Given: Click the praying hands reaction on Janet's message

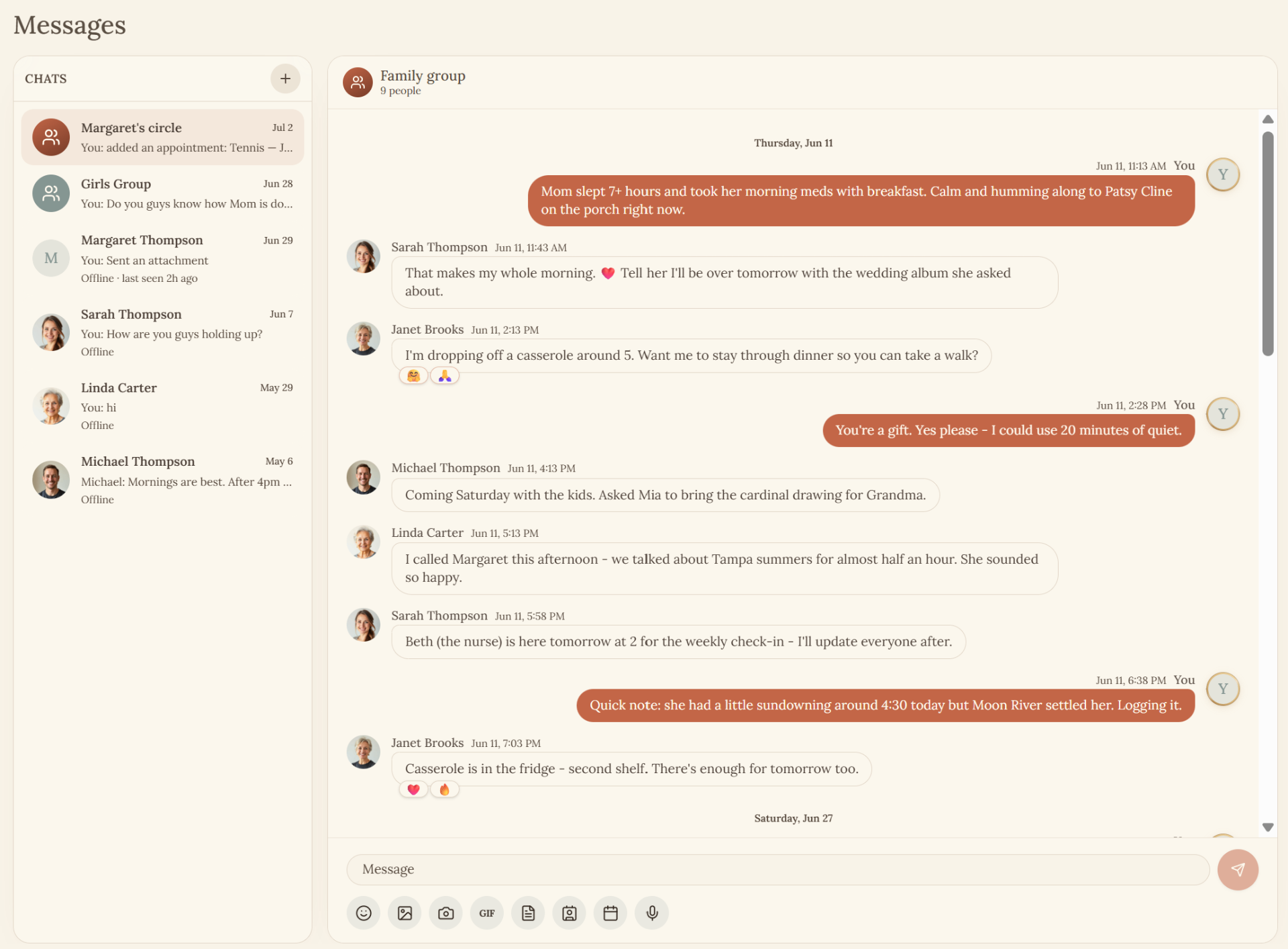Looking at the screenshot, I should (445, 376).
